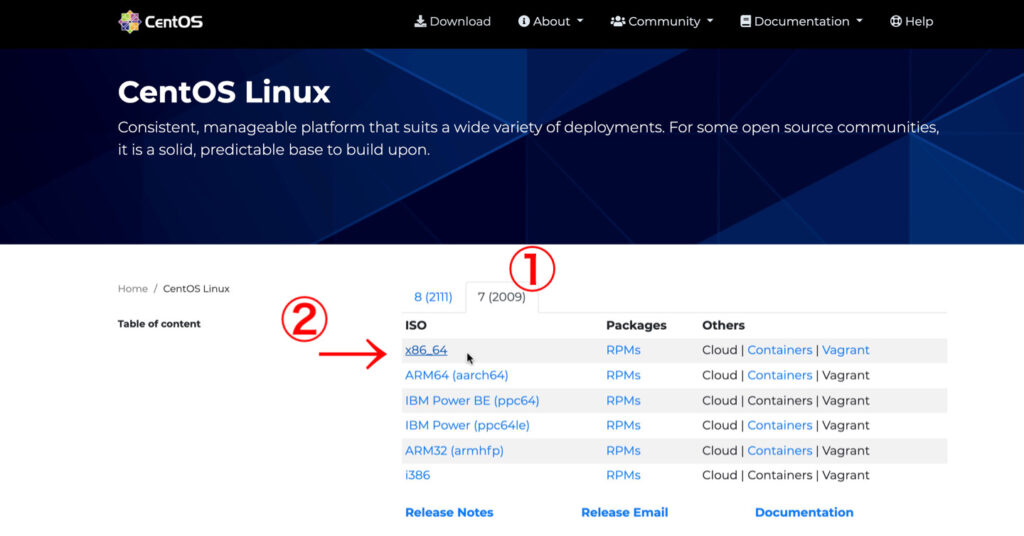
Task: Click the Packages column header
Action: click(x=636, y=325)
